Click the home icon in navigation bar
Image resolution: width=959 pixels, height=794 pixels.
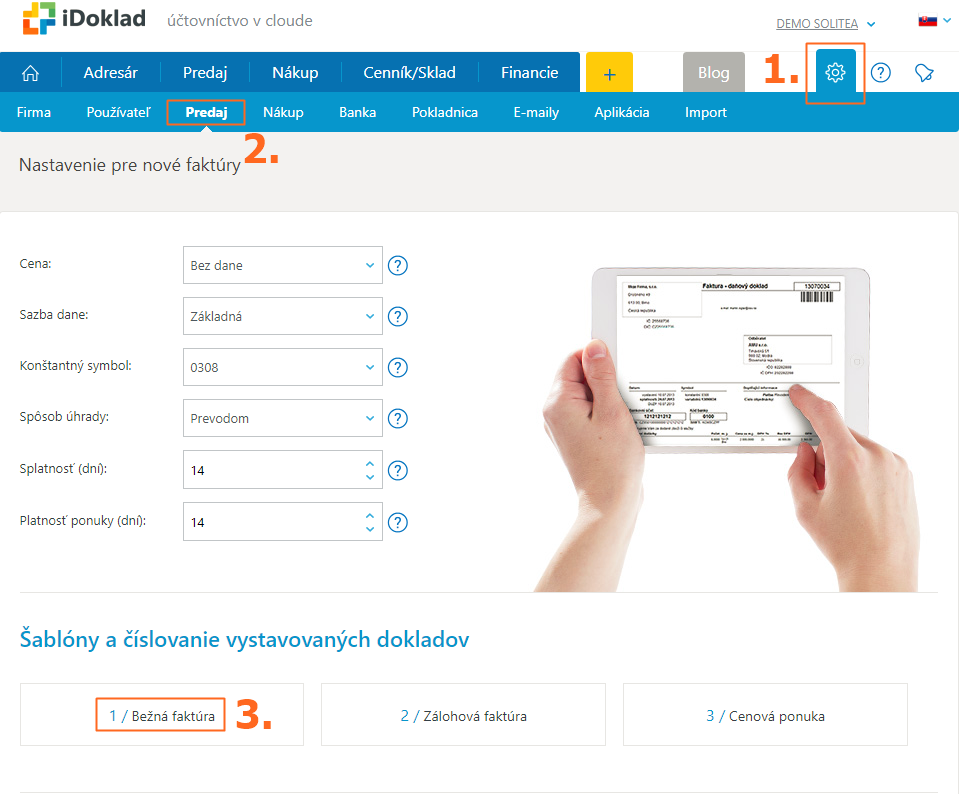[x=30, y=73]
